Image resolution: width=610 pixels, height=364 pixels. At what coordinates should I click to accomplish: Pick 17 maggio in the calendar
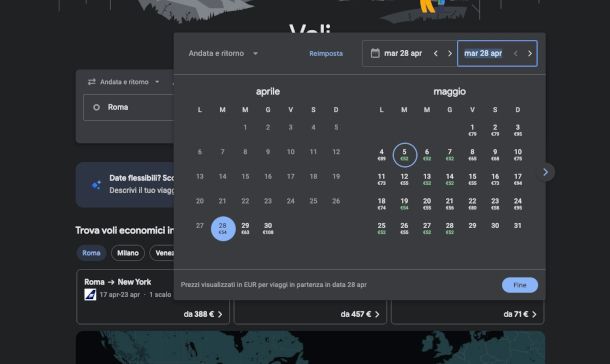[x=518, y=179]
